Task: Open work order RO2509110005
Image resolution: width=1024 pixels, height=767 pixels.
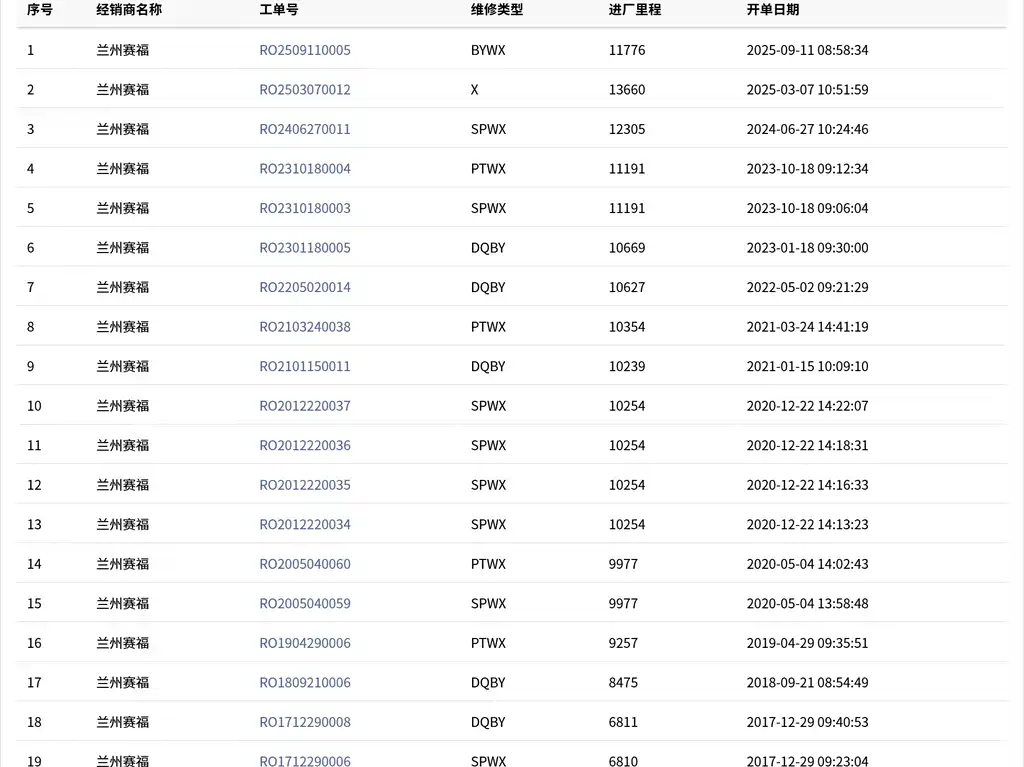Action: point(305,50)
